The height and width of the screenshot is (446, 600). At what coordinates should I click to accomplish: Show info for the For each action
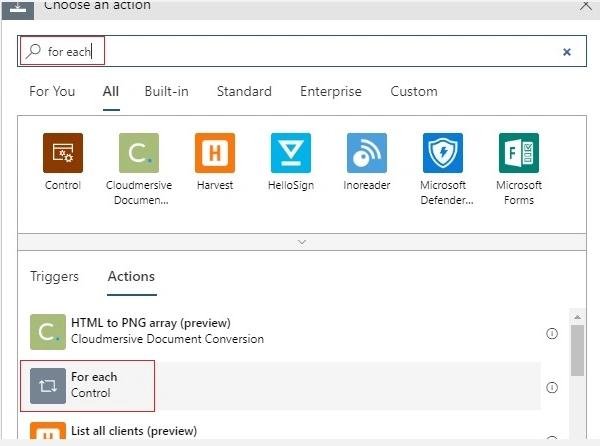(x=552, y=387)
